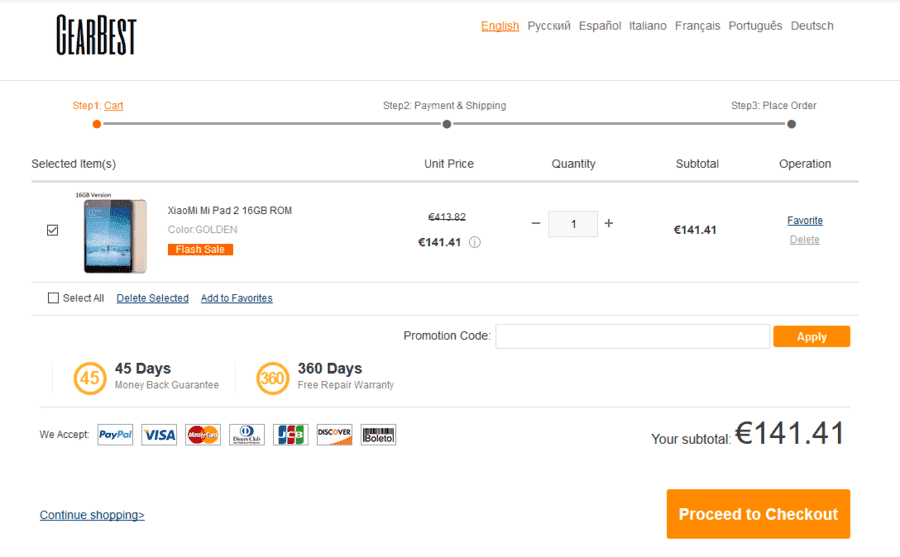Decrease quantity with the minus button
Viewport: 900px width, 557px height.
pyautogui.click(x=536, y=223)
